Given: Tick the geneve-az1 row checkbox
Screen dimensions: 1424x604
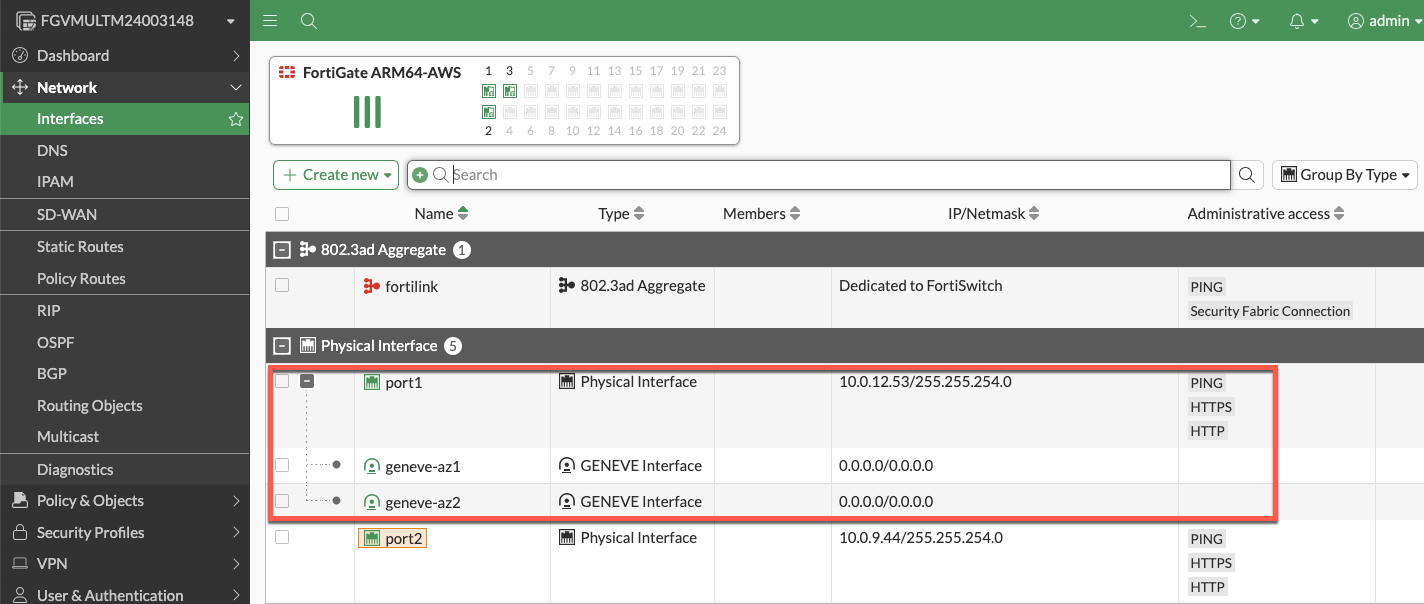Looking at the screenshot, I should 282,466.
